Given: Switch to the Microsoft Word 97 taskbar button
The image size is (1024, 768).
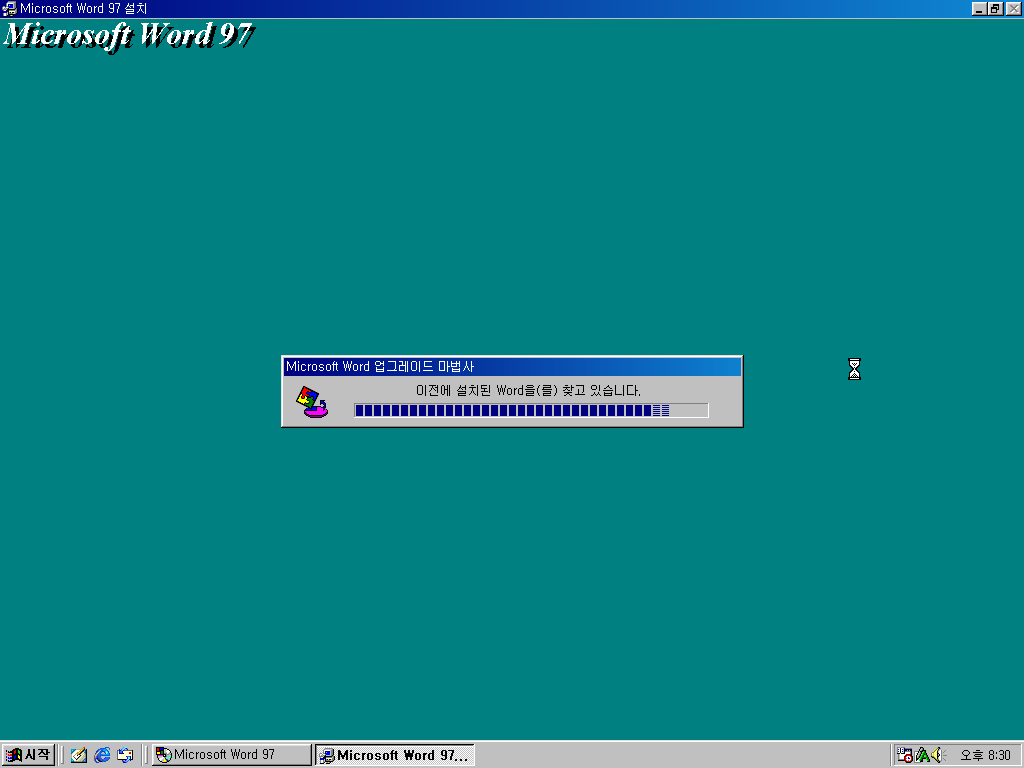Looking at the screenshot, I should point(232,755).
